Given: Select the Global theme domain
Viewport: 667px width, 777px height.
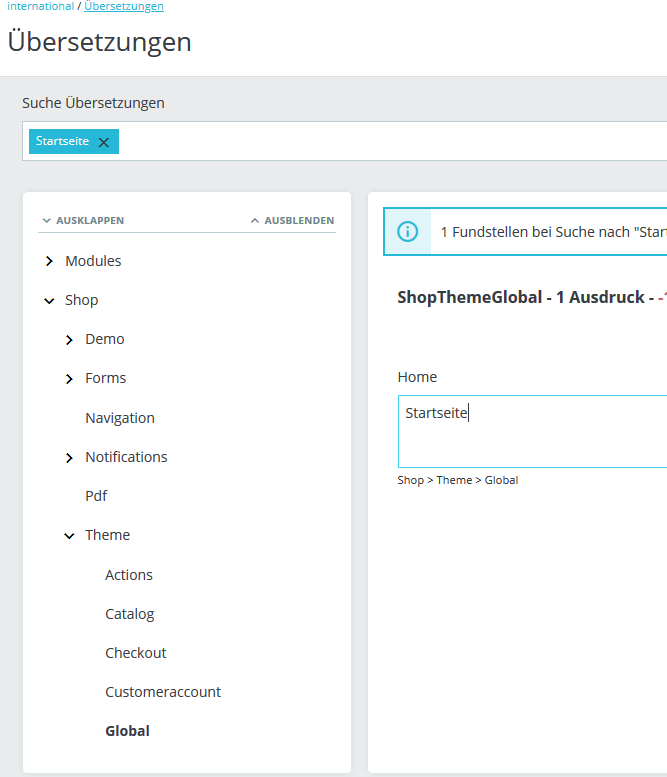Looking at the screenshot, I should pyautogui.click(x=127, y=731).
